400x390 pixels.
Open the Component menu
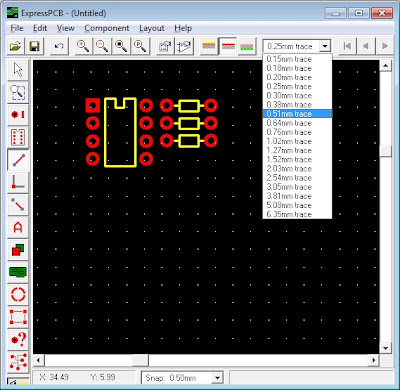(107, 28)
